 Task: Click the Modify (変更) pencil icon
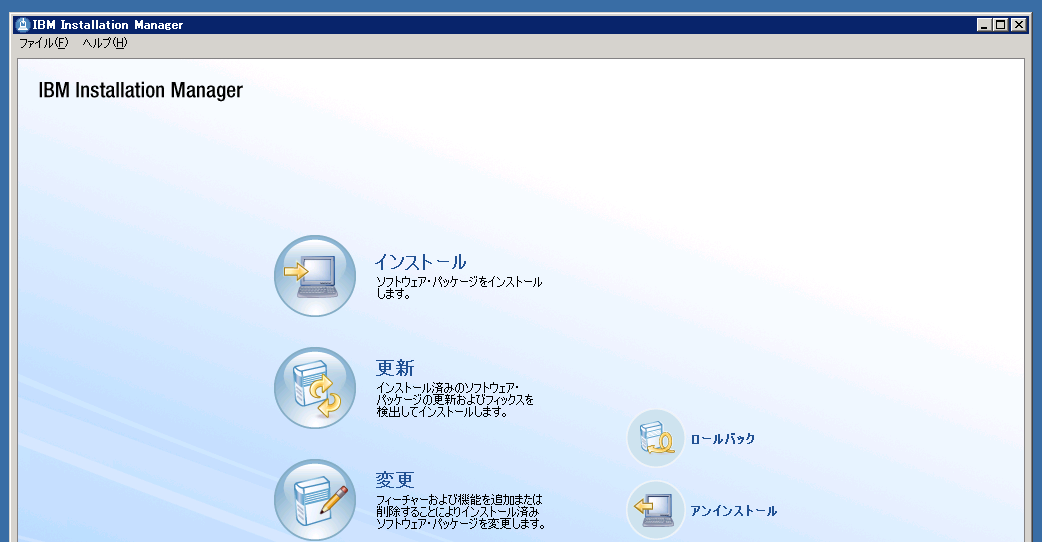click(x=315, y=500)
